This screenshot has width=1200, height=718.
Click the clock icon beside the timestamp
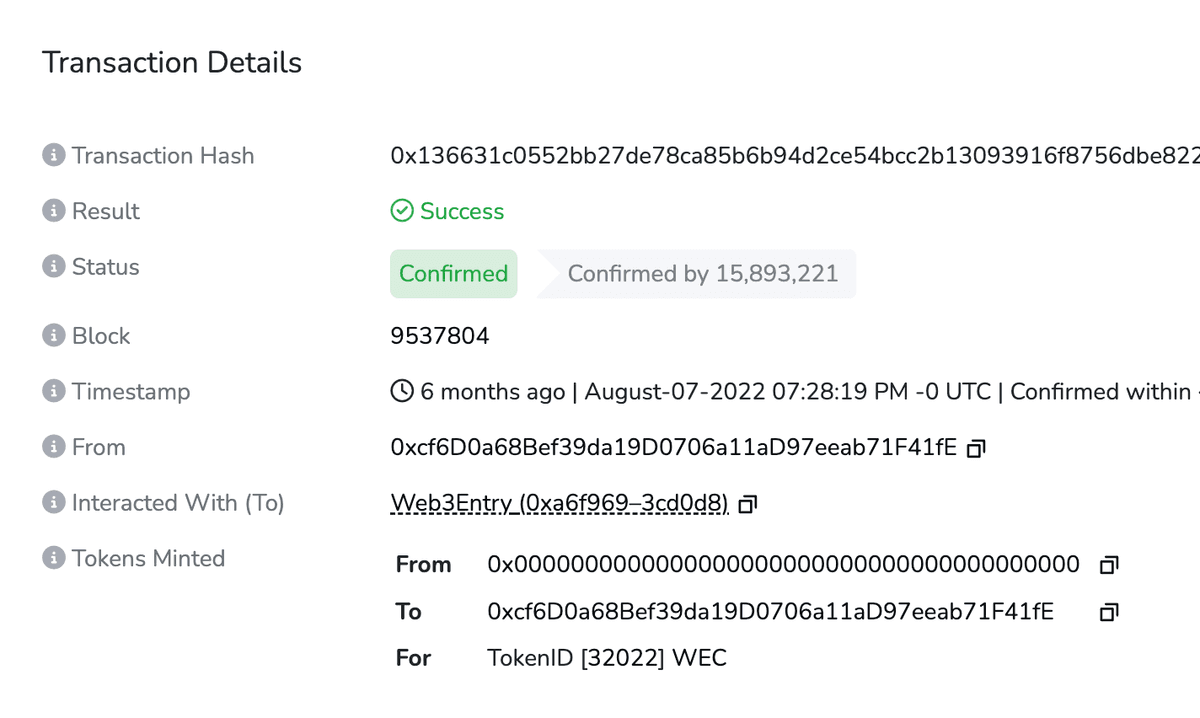(401, 391)
